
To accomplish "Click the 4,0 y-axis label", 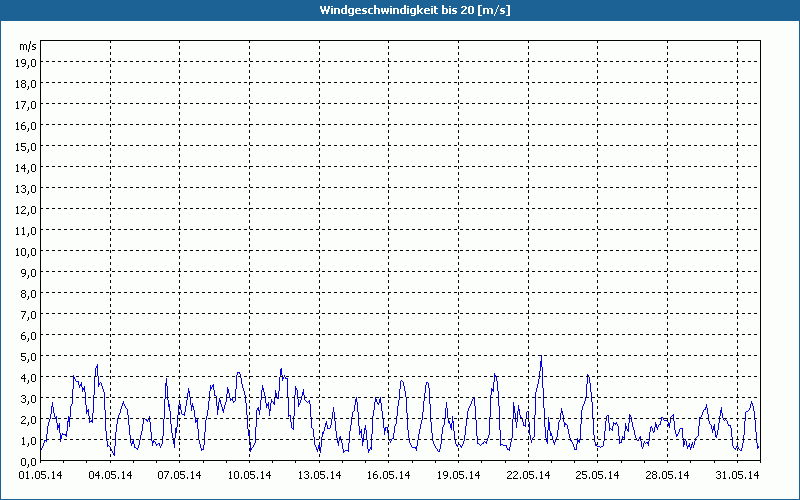I will [28, 378].
